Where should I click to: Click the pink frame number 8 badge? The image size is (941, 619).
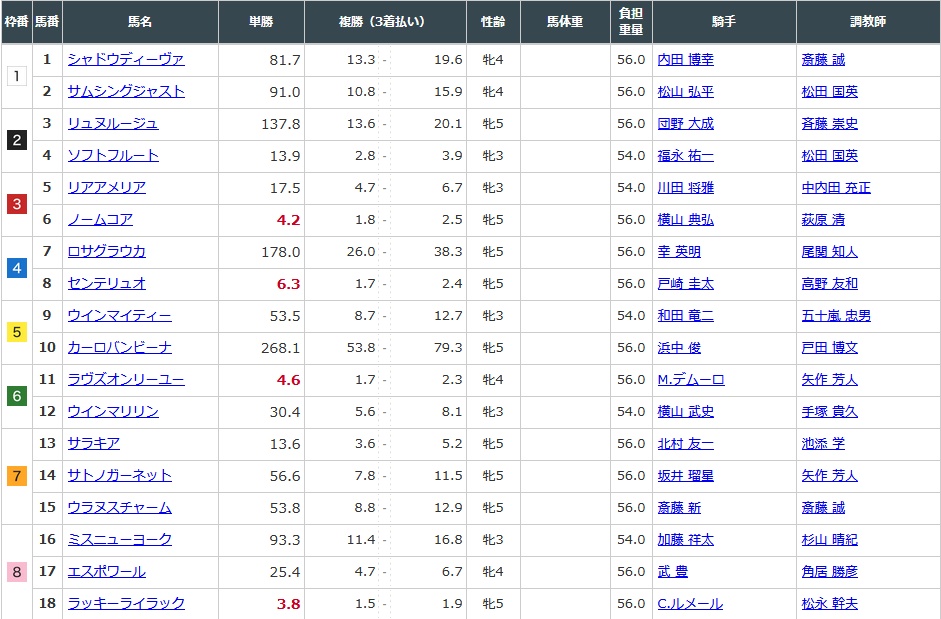point(16,572)
